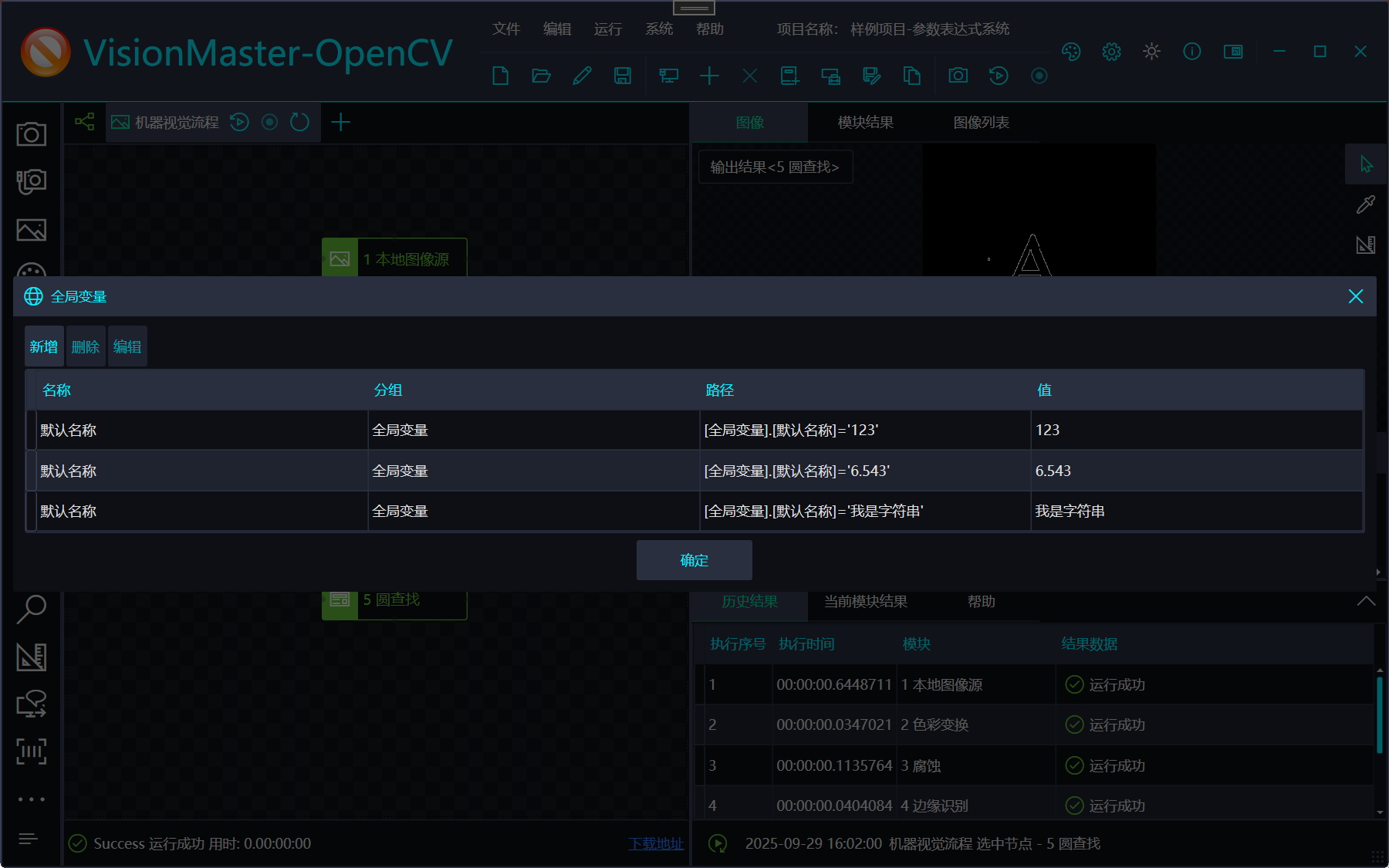Click the 编辑 button in global variables dialog
Image resolution: width=1389 pixels, height=868 pixels.
tap(127, 346)
